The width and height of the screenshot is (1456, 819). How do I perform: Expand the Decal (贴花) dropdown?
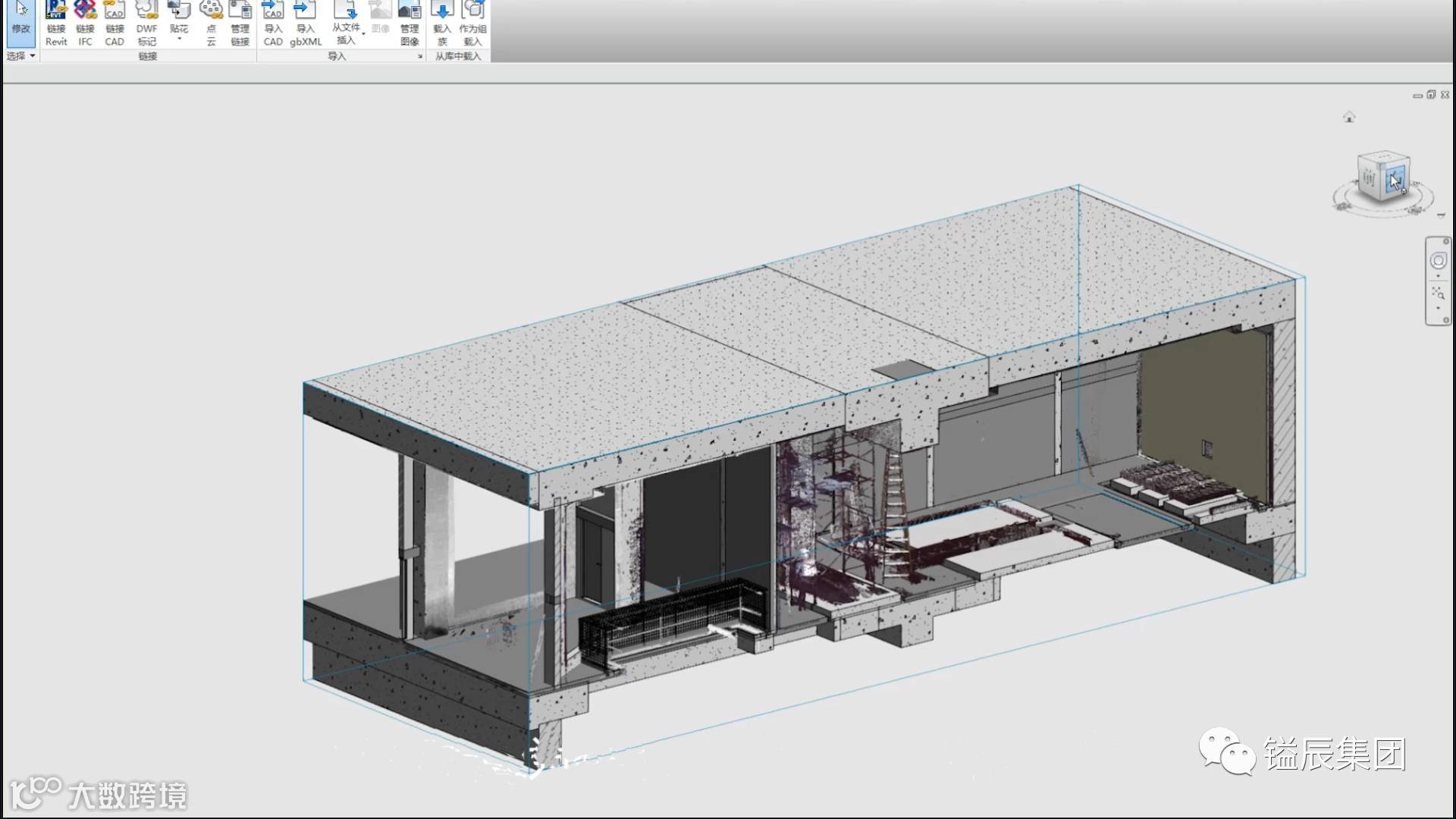click(179, 38)
